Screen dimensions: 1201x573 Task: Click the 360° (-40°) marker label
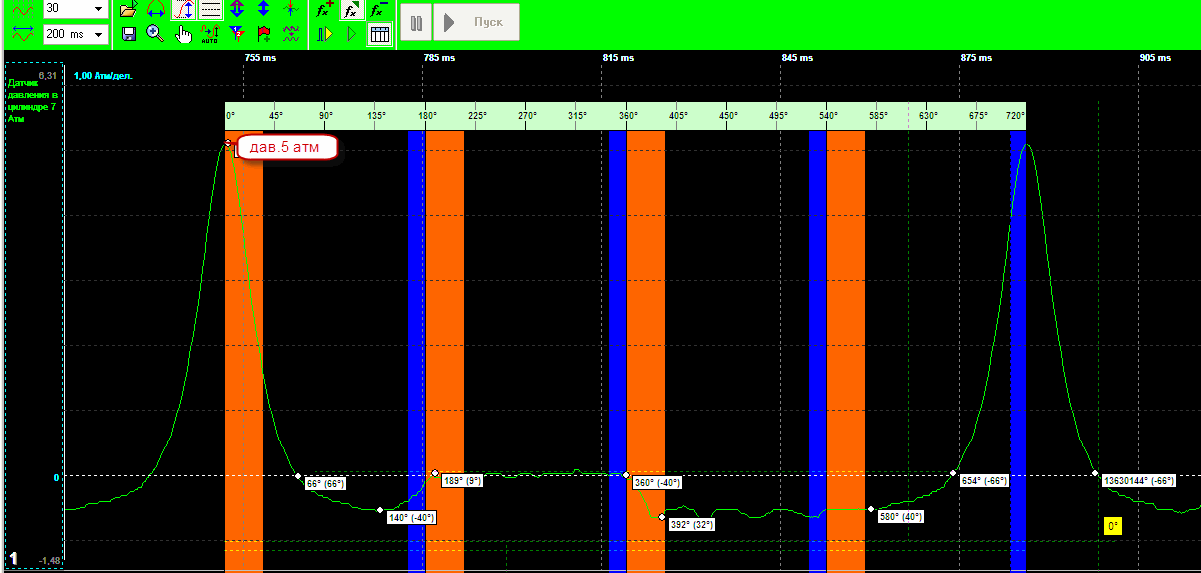(657, 483)
